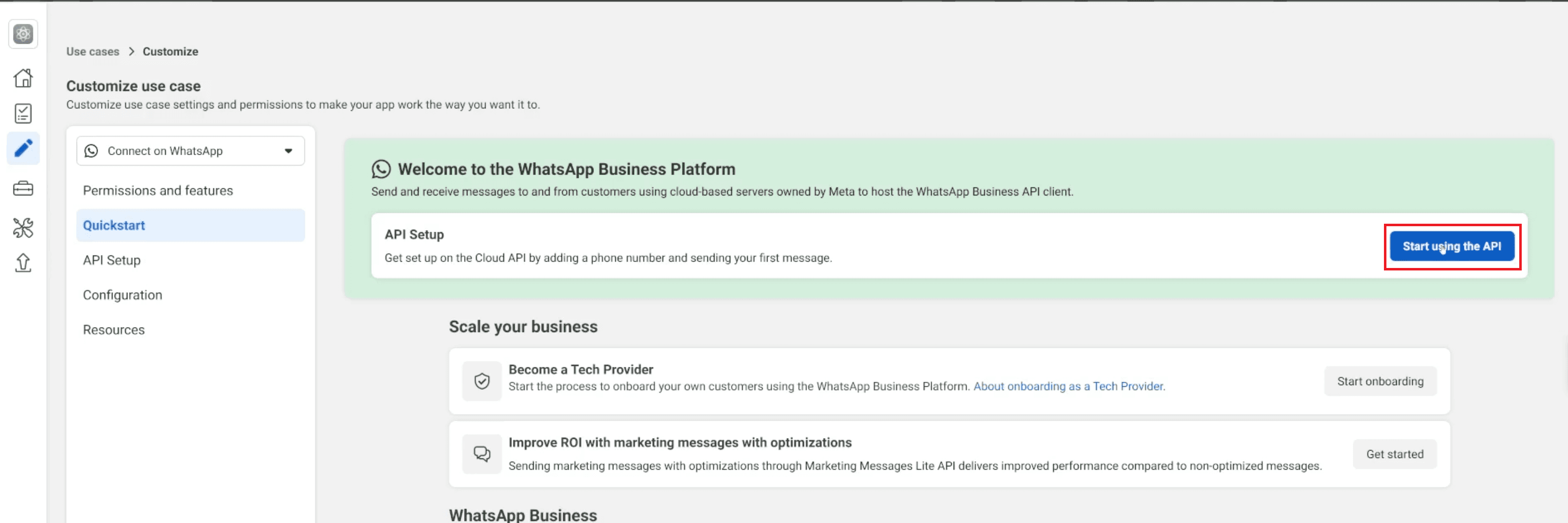
Task: Go back to Use cases breadcrumb
Action: 93,52
